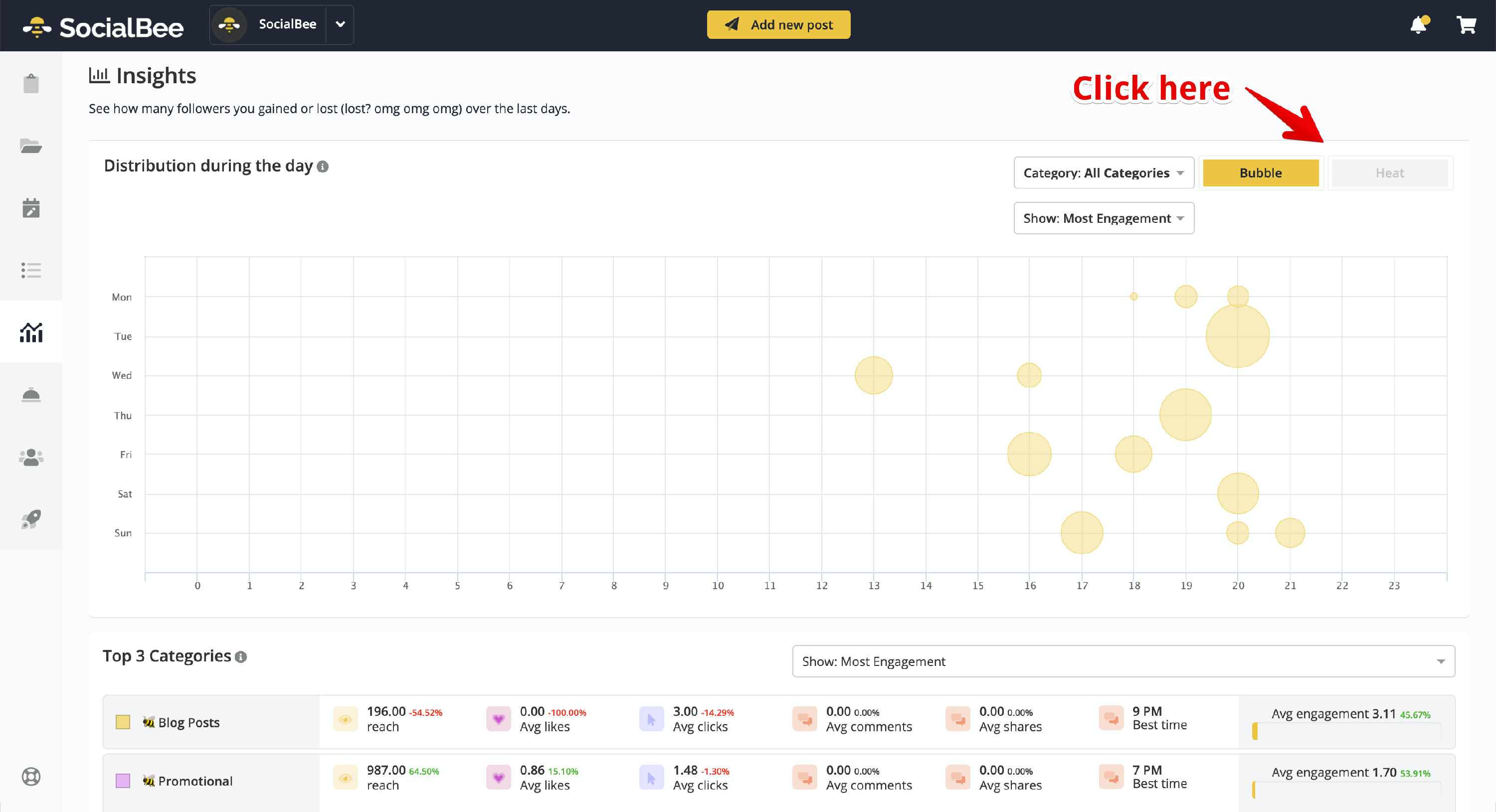This screenshot has height=812, width=1496.
Task: Click the 987.00 reach value
Action: 386,770
